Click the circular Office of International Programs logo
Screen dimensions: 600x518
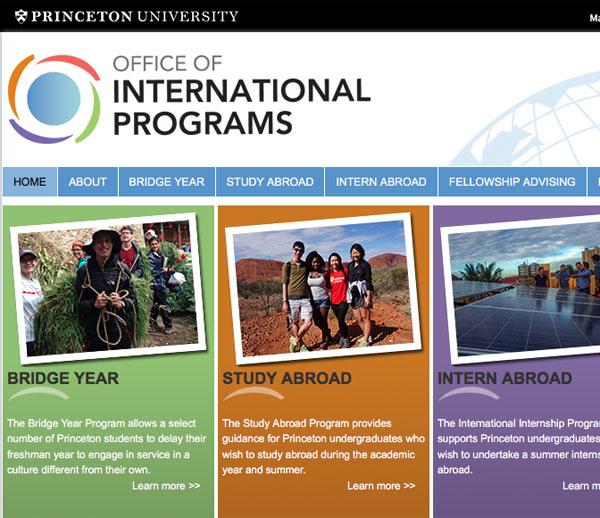coord(56,97)
